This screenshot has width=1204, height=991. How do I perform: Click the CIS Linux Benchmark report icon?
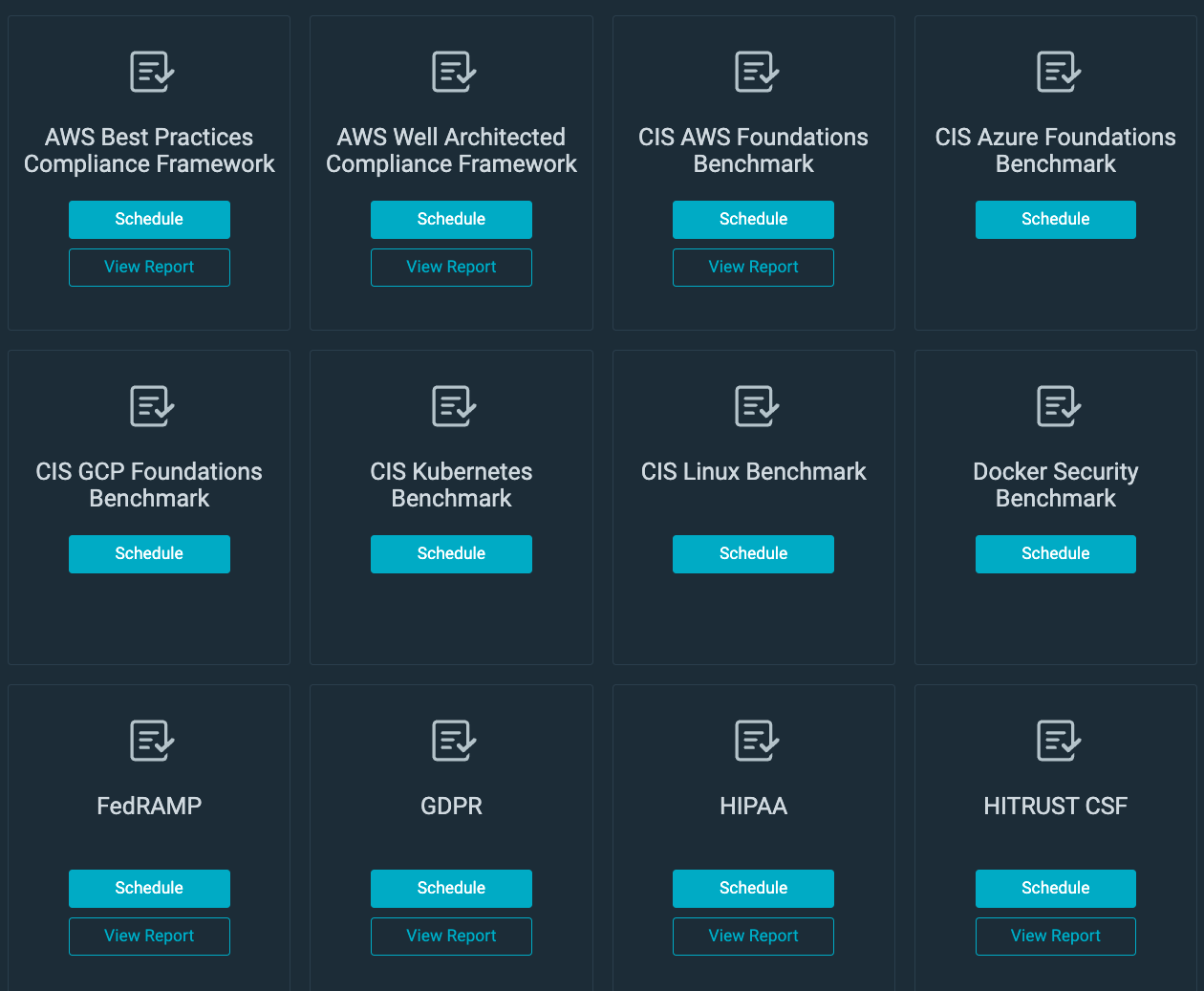(757, 406)
